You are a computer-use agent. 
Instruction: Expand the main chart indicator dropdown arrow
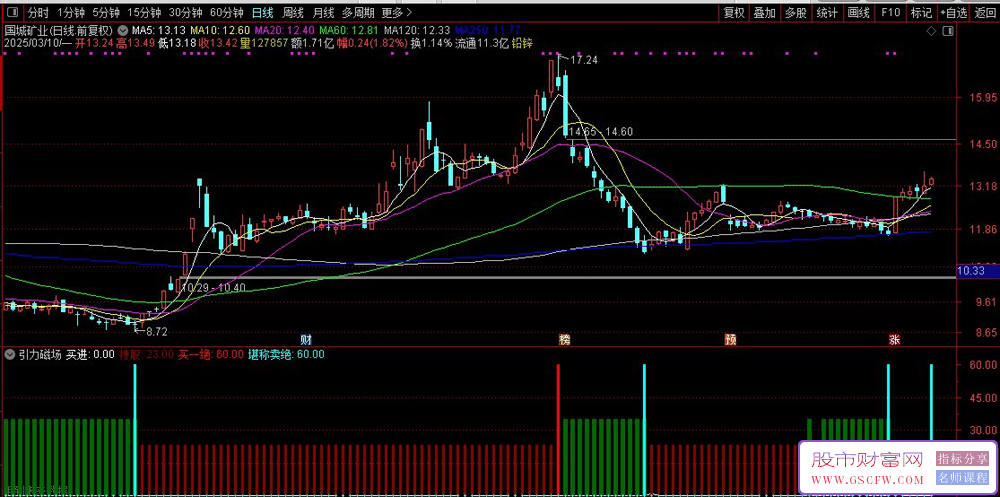pyautogui.click(x=122, y=31)
